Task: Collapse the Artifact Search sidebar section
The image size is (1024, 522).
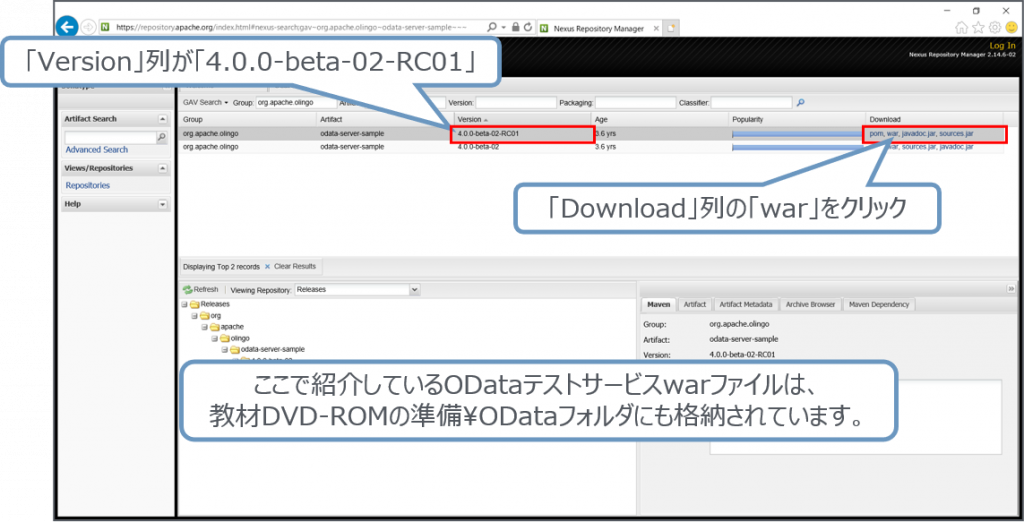Action: 162,119
